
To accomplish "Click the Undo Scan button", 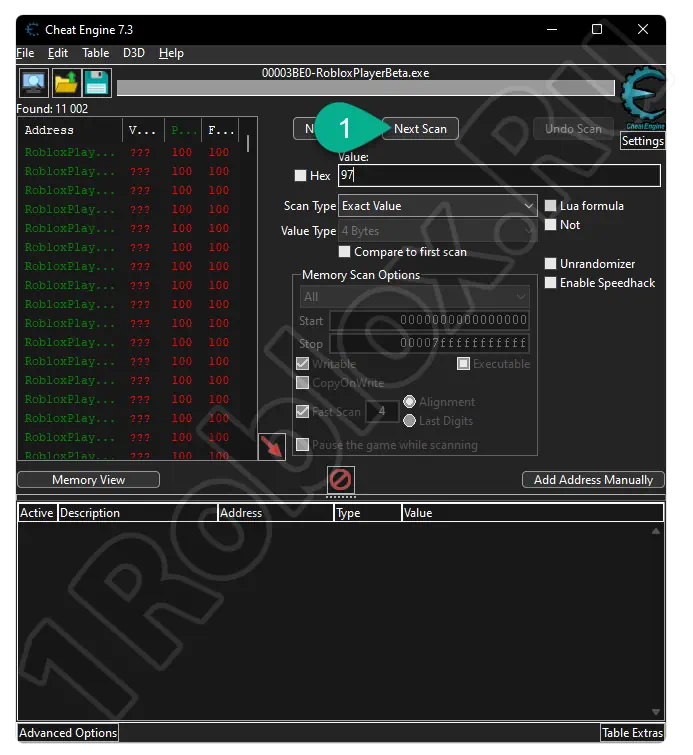I will (573, 129).
